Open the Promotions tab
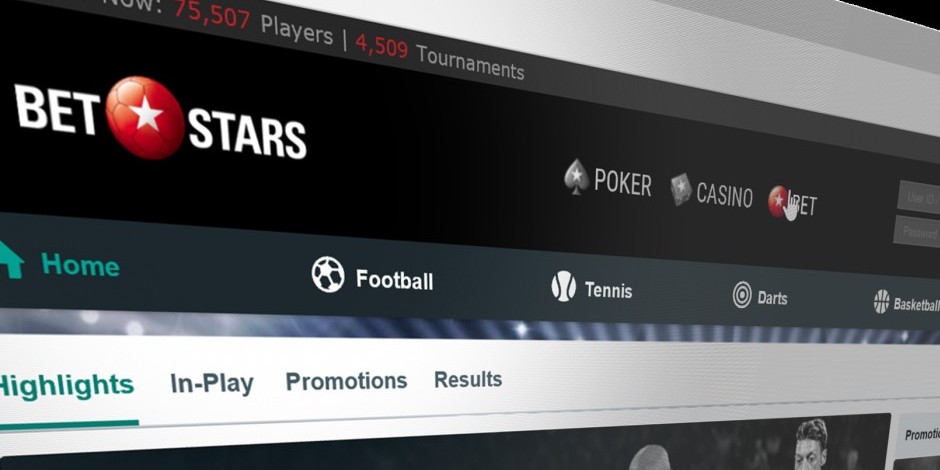This screenshot has width=940, height=470. tap(346, 381)
